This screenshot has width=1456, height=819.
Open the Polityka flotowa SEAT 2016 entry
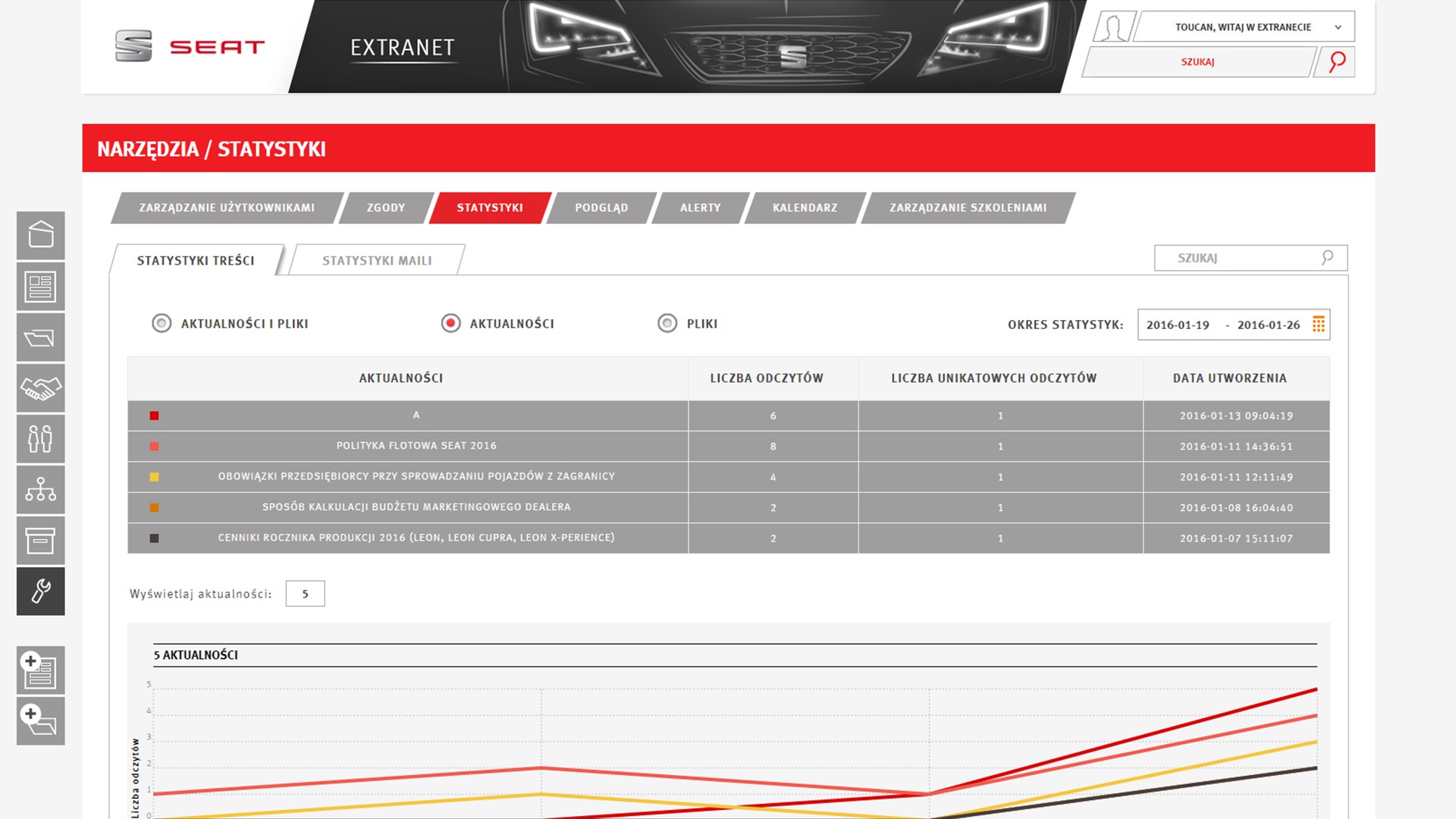pos(416,446)
